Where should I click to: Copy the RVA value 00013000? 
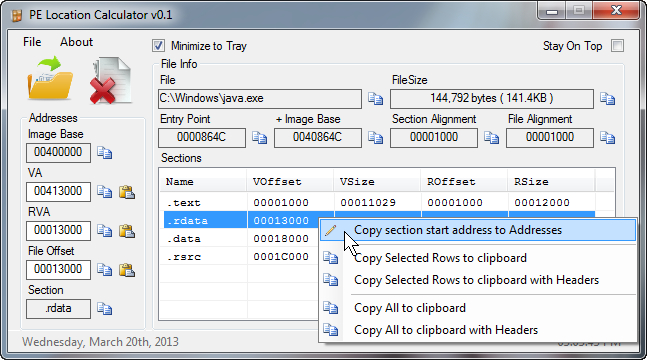point(104,231)
